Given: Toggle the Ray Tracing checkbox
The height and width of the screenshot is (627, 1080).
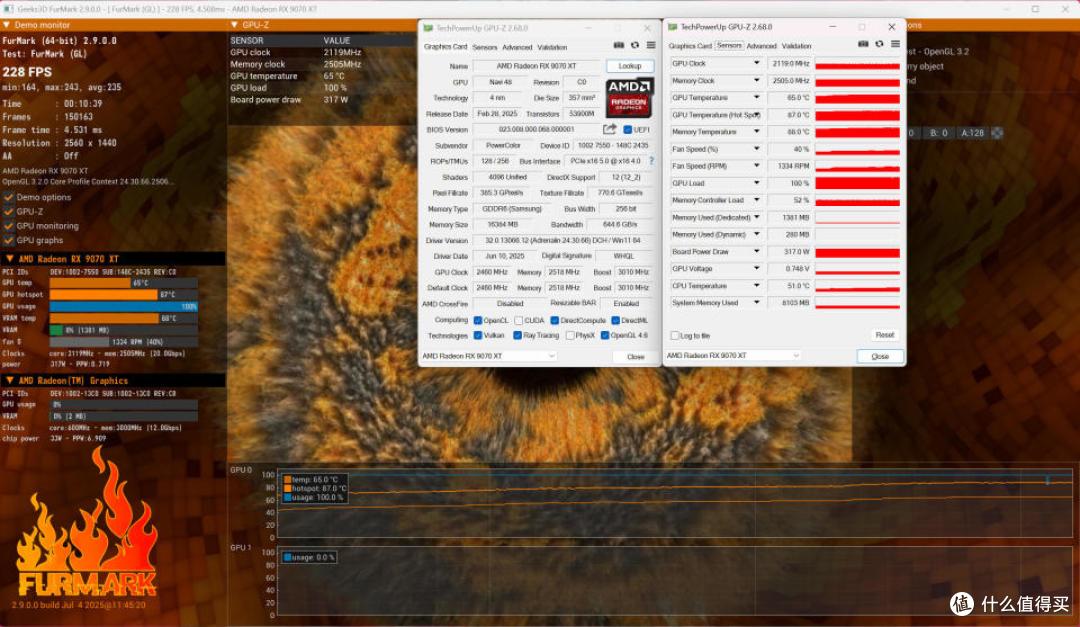Looking at the screenshot, I should point(517,336).
